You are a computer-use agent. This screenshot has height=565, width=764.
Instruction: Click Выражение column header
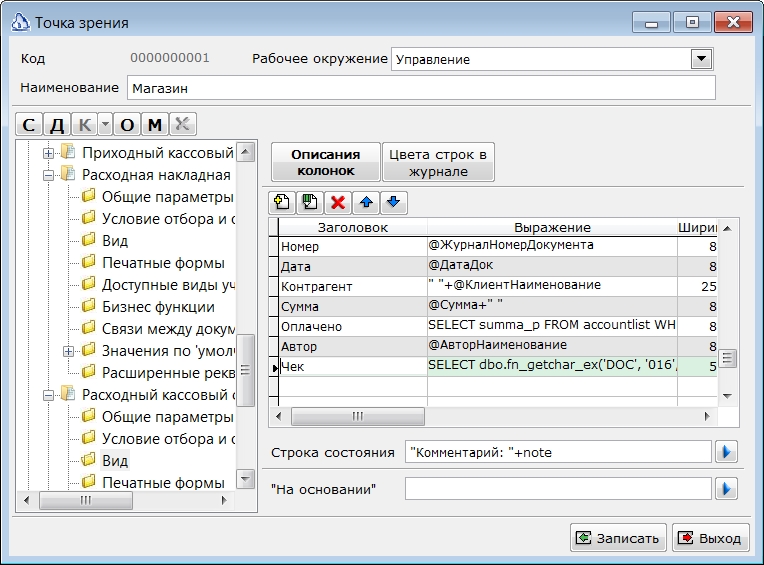click(552, 227)
